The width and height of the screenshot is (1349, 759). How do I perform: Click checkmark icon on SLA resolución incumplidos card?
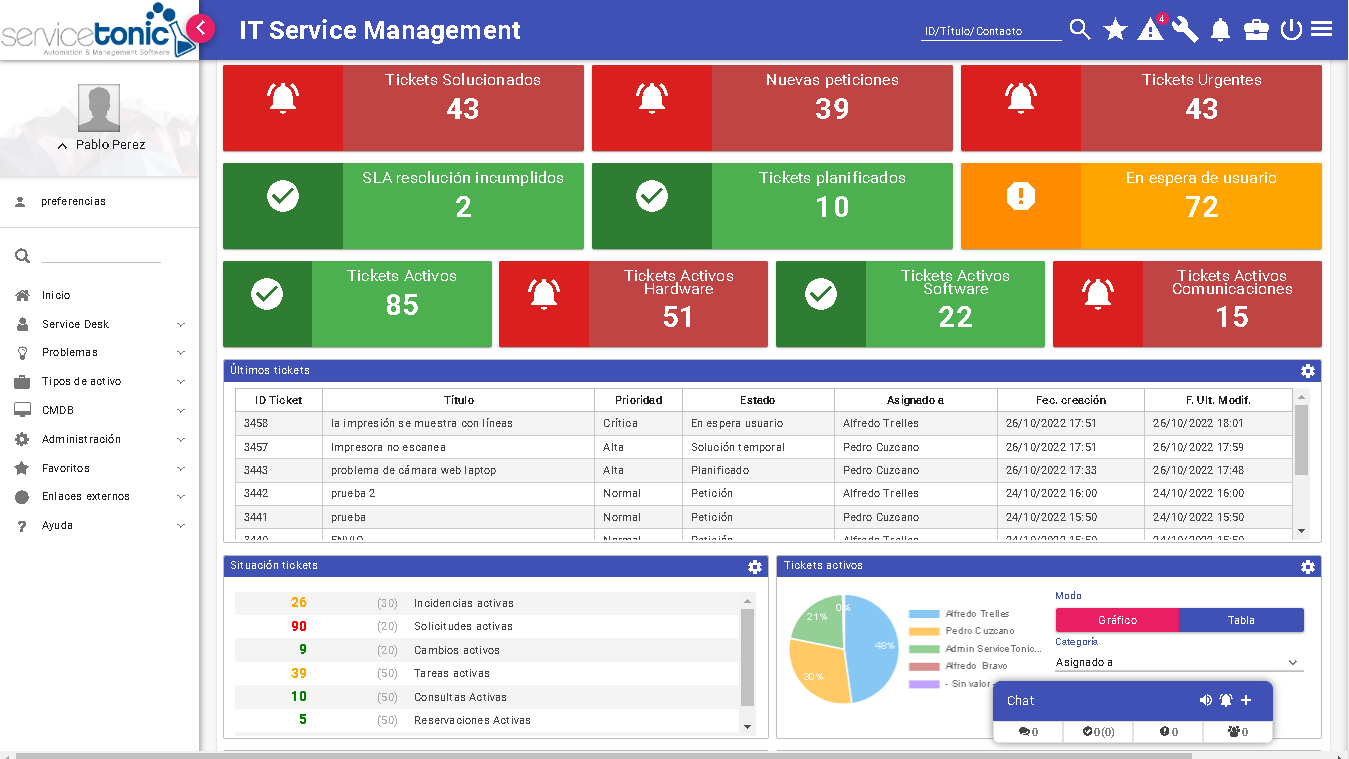[283, 196]
